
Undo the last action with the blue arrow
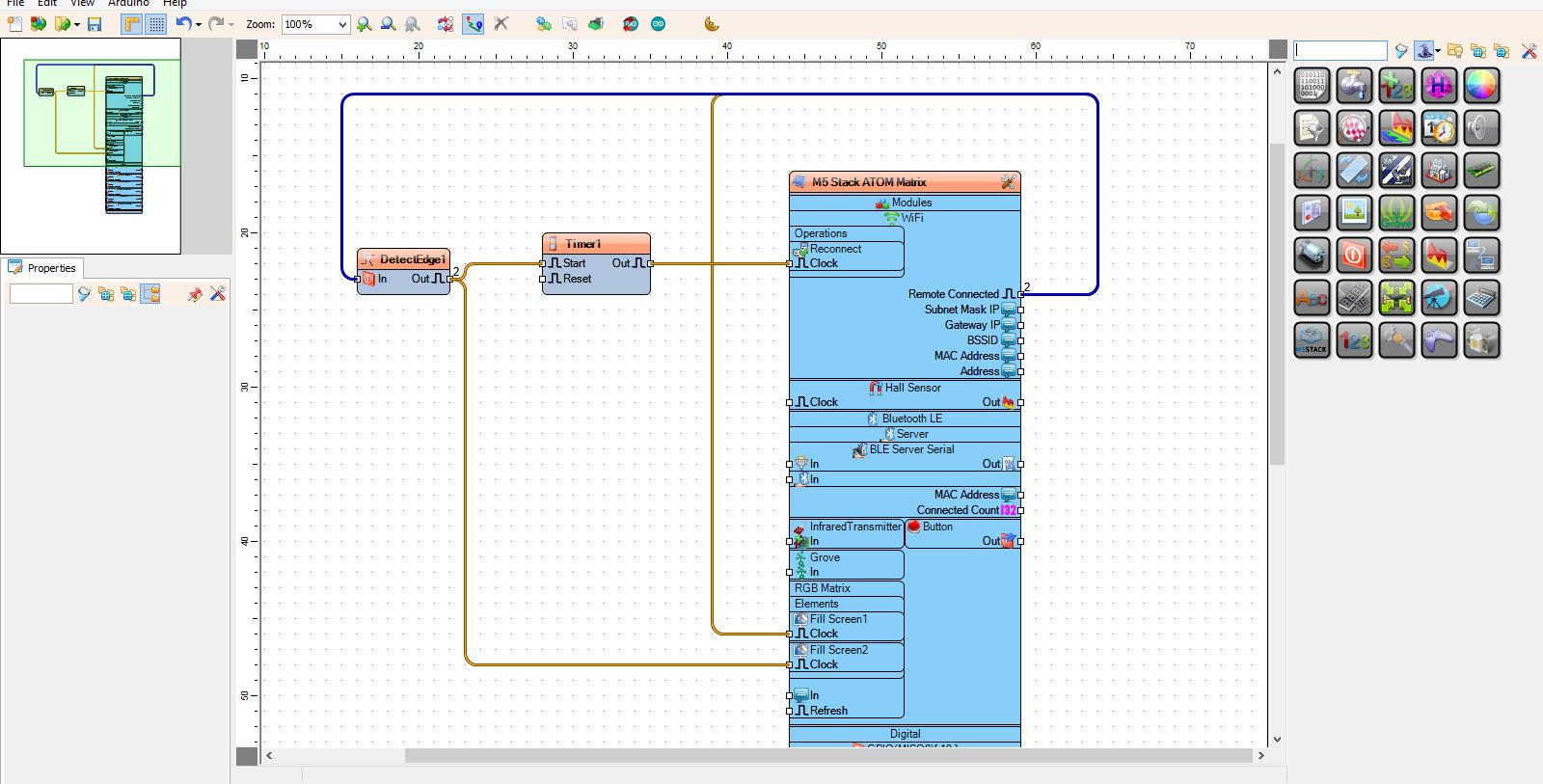point(183,24)
